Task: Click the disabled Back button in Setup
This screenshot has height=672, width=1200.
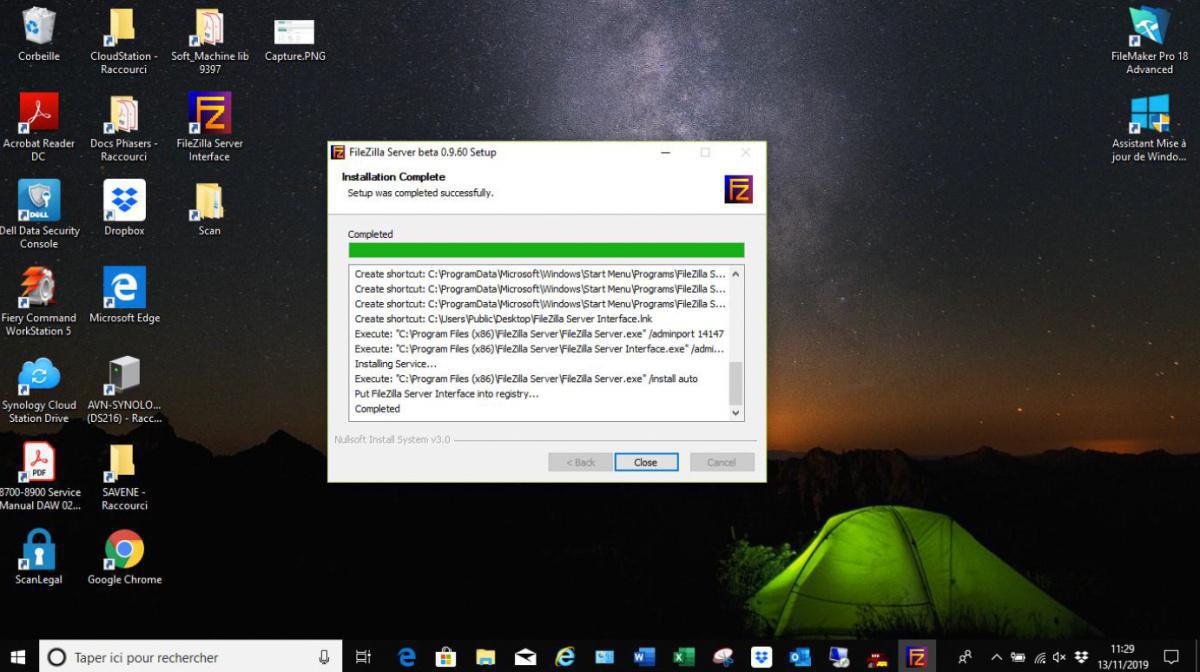Action: pos(580,462)
